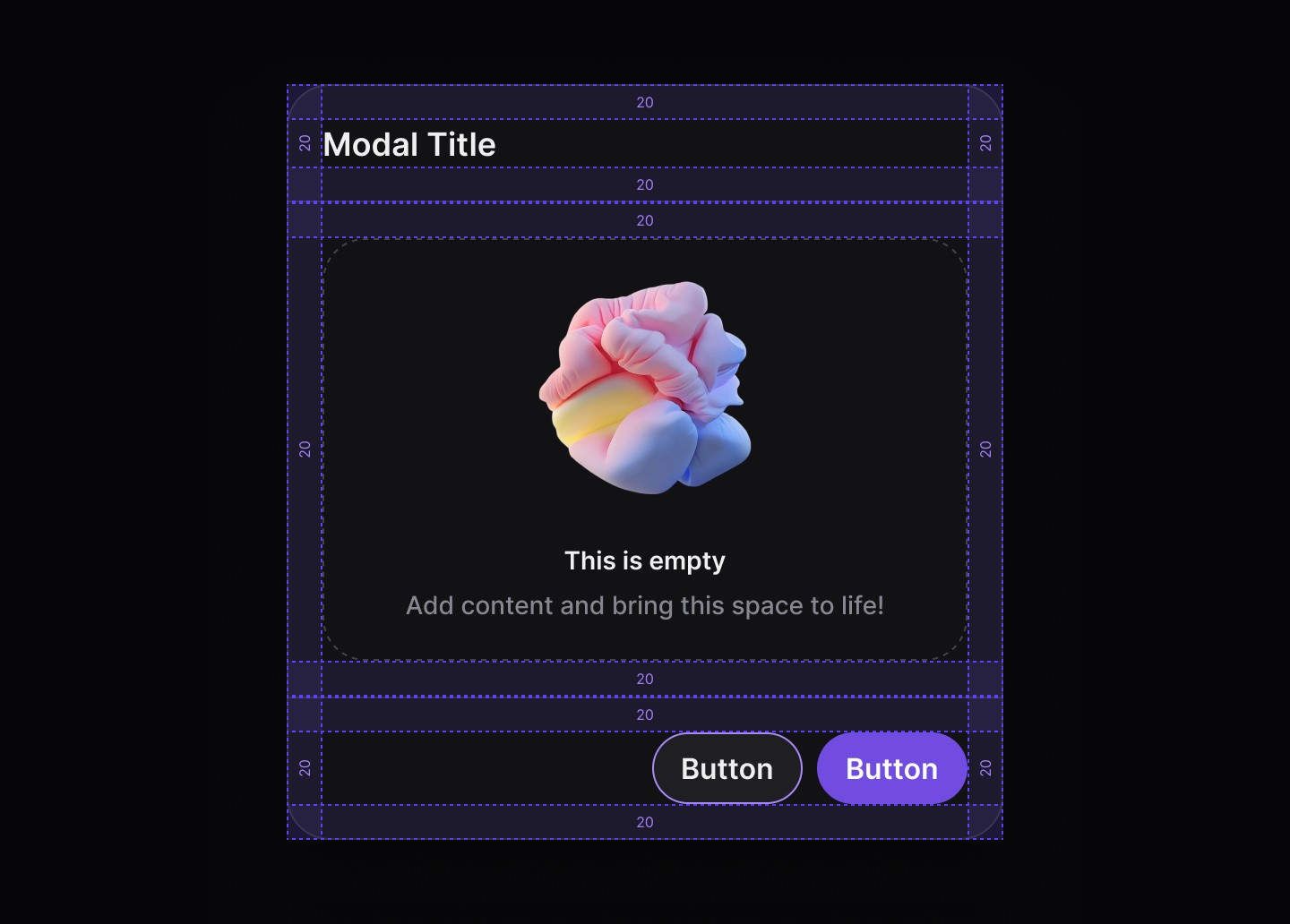Click the 20 label right of the purple Button

(x=985, y=768)
